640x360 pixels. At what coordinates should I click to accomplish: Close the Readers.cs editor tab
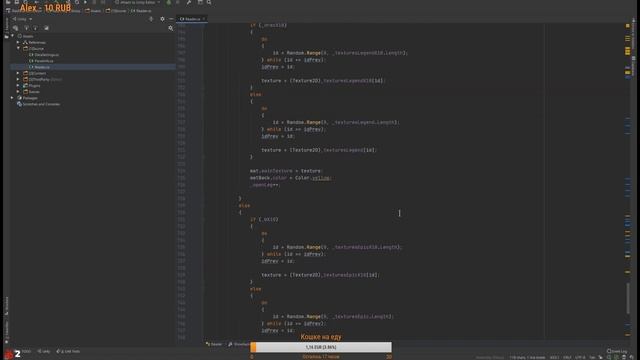(204, 19)
